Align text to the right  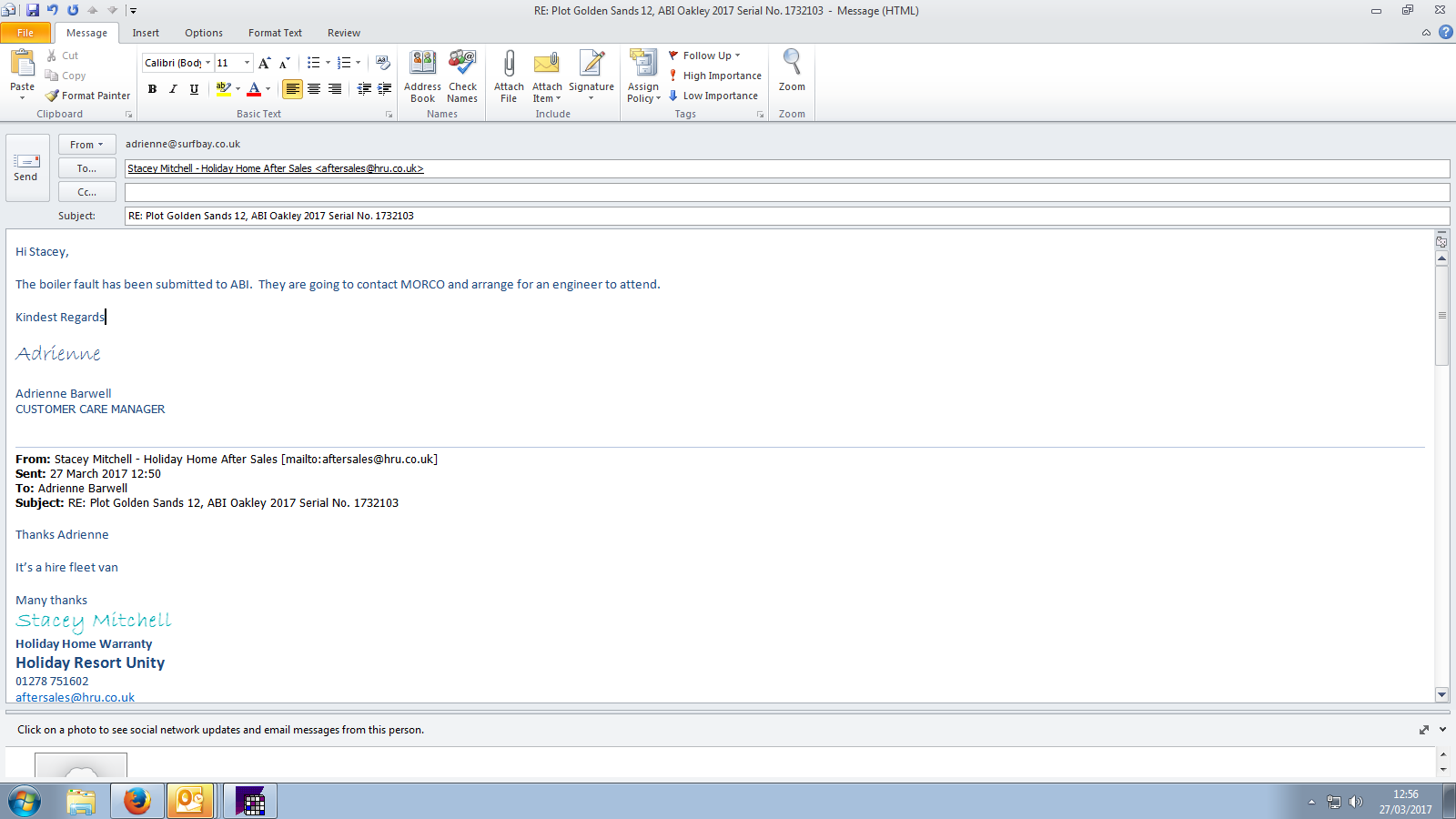coord(335,88)
